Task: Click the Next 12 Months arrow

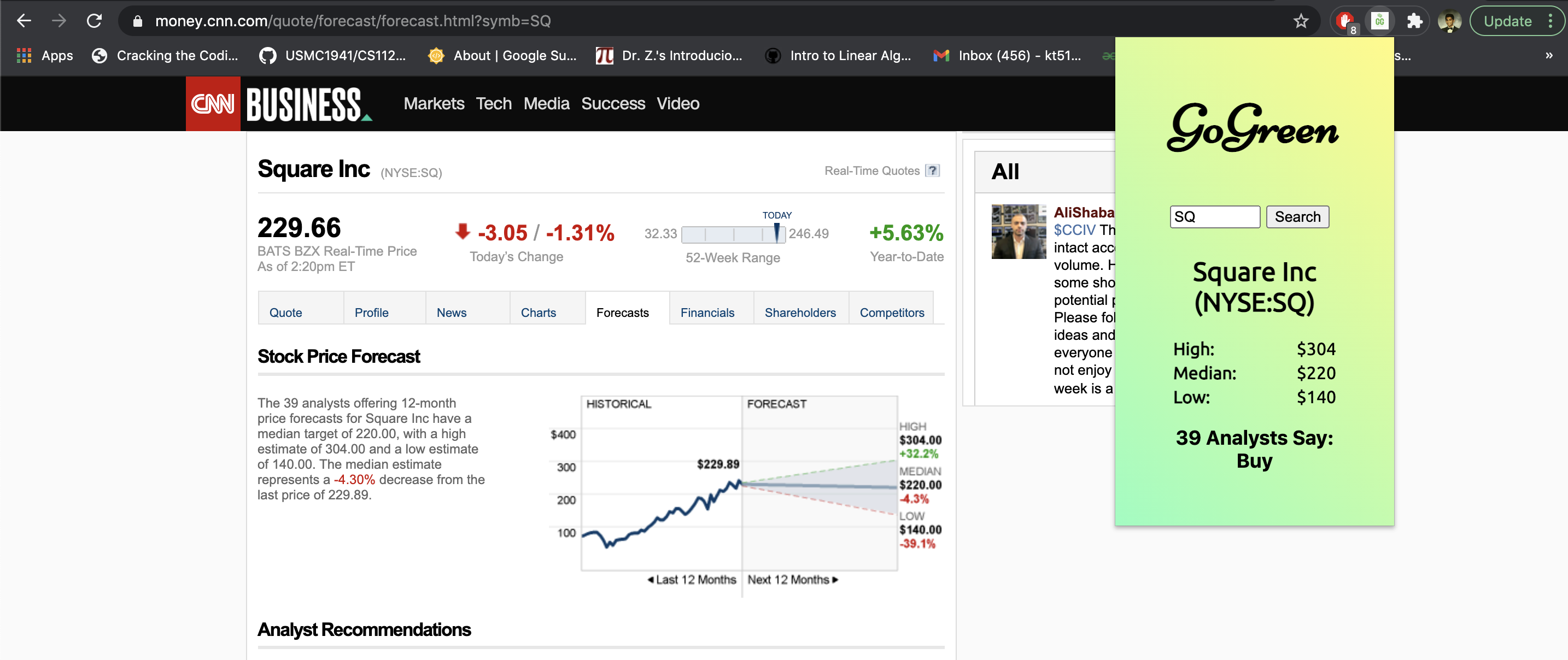Action: (835, 580)
